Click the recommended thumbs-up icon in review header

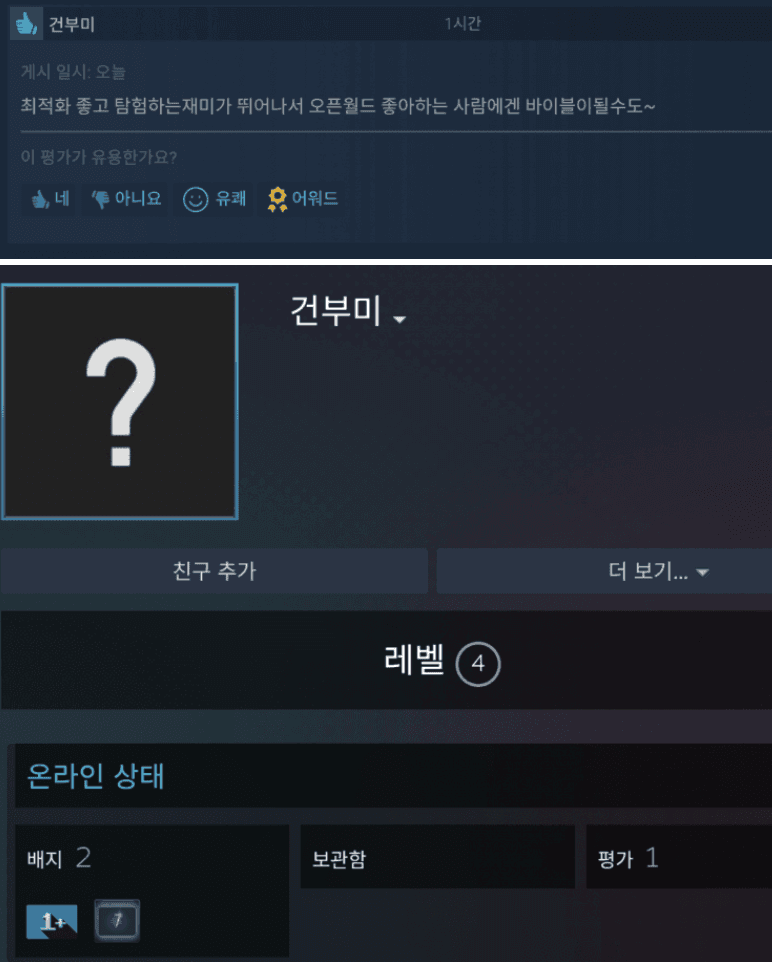26,23
